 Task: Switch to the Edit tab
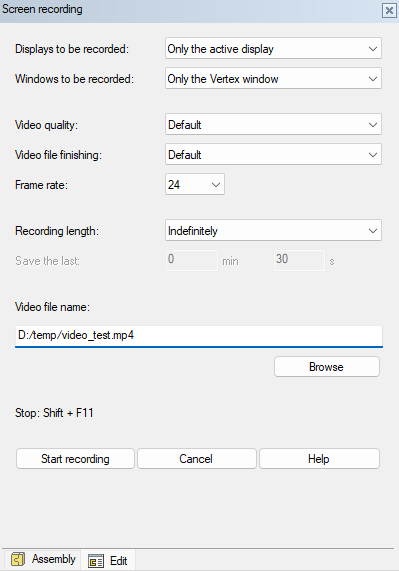click(x=108, y=560)
